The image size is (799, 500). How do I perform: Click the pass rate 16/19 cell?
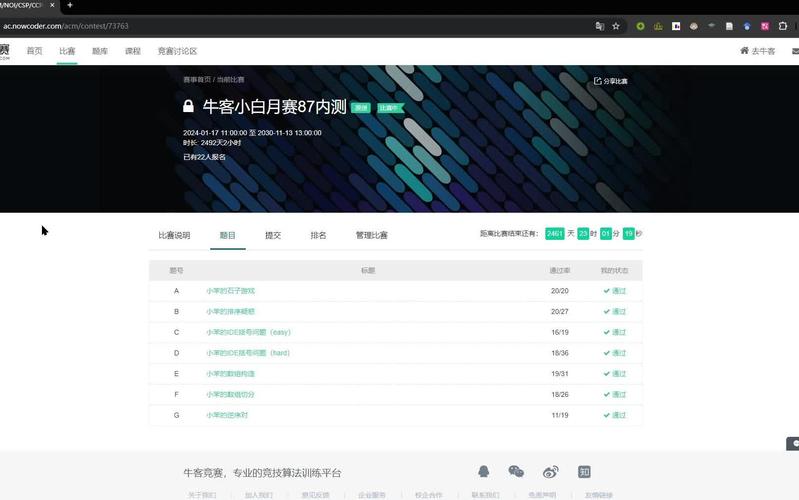(x=560, y=332)
